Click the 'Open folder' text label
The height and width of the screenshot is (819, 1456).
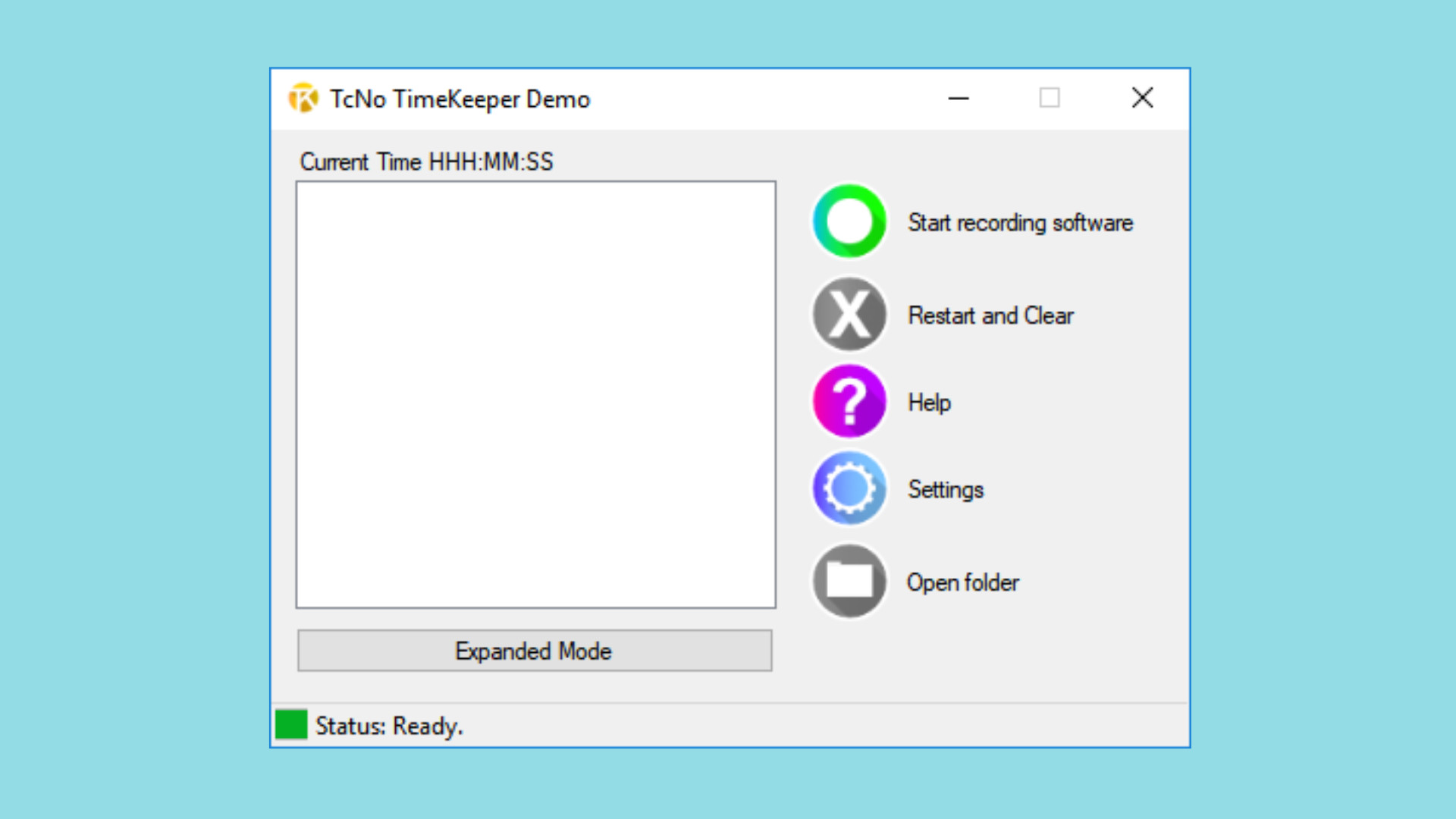point(962,582)
